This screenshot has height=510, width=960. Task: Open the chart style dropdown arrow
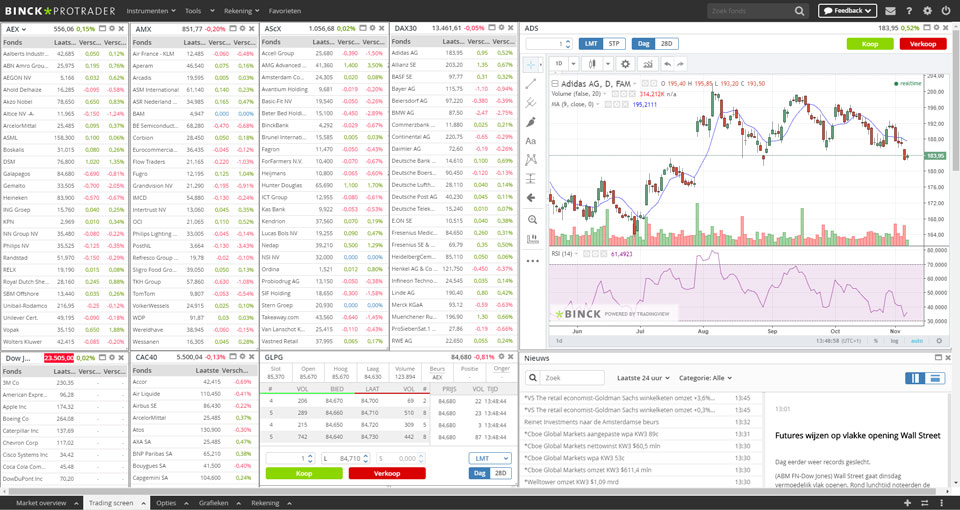coord(607,64)
